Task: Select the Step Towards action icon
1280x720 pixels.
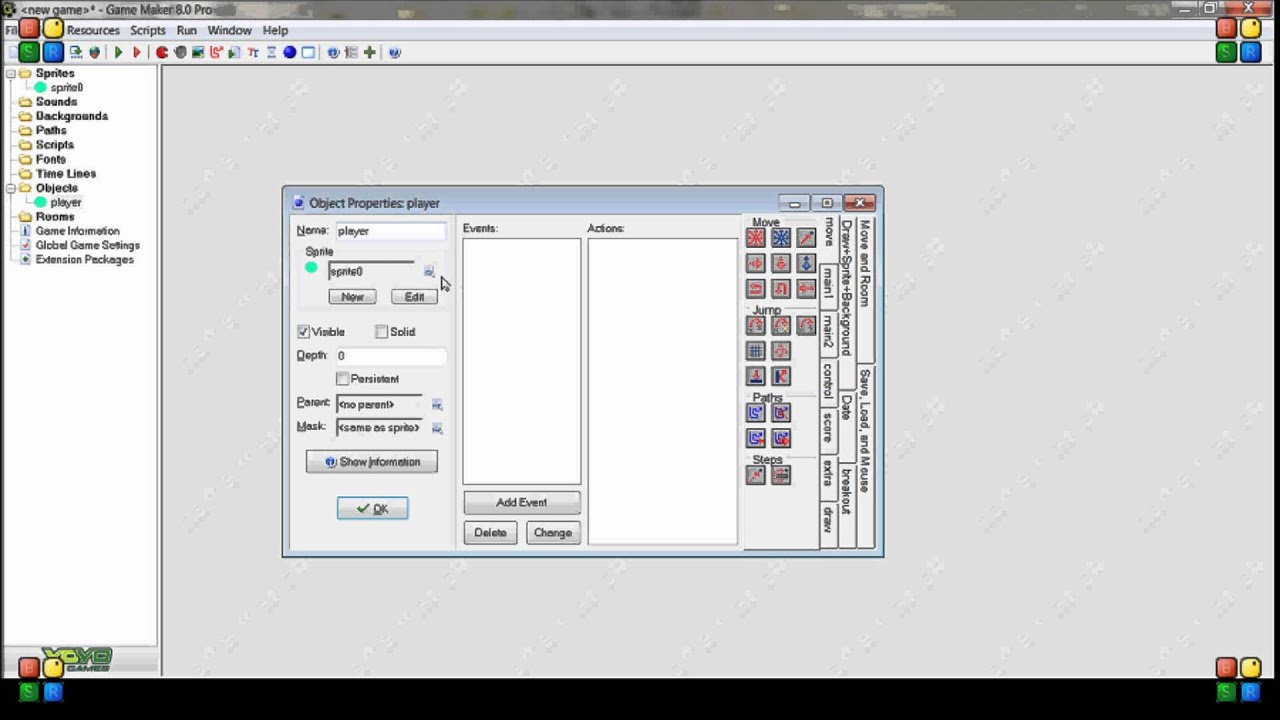Action: (755, 476)
